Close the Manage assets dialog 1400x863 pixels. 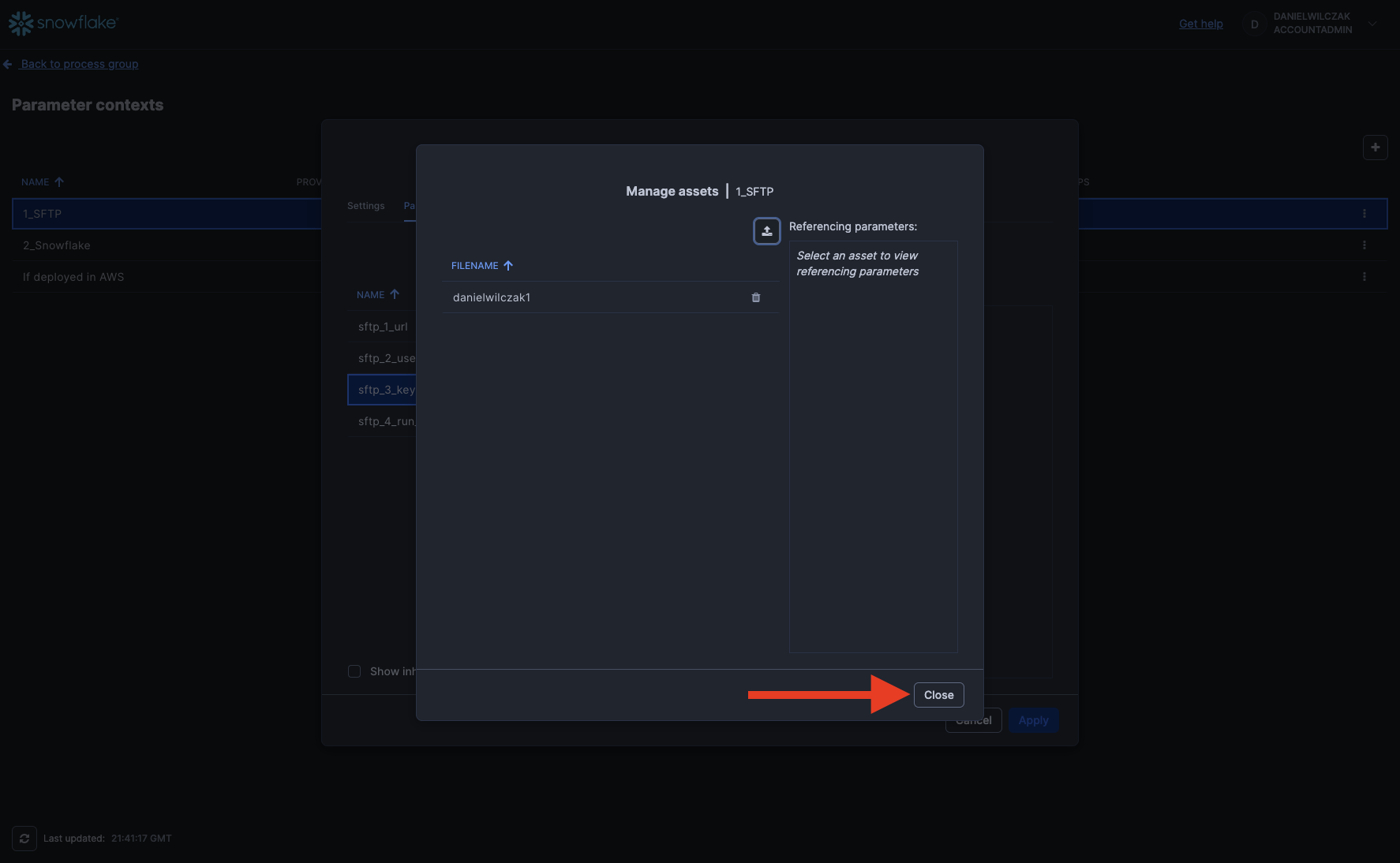pyautogui.click(x=938, y=695)
